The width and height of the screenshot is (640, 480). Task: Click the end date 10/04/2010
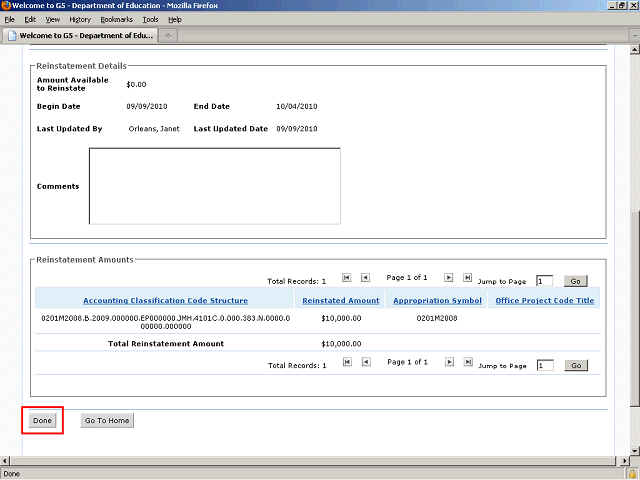[297, 107]
